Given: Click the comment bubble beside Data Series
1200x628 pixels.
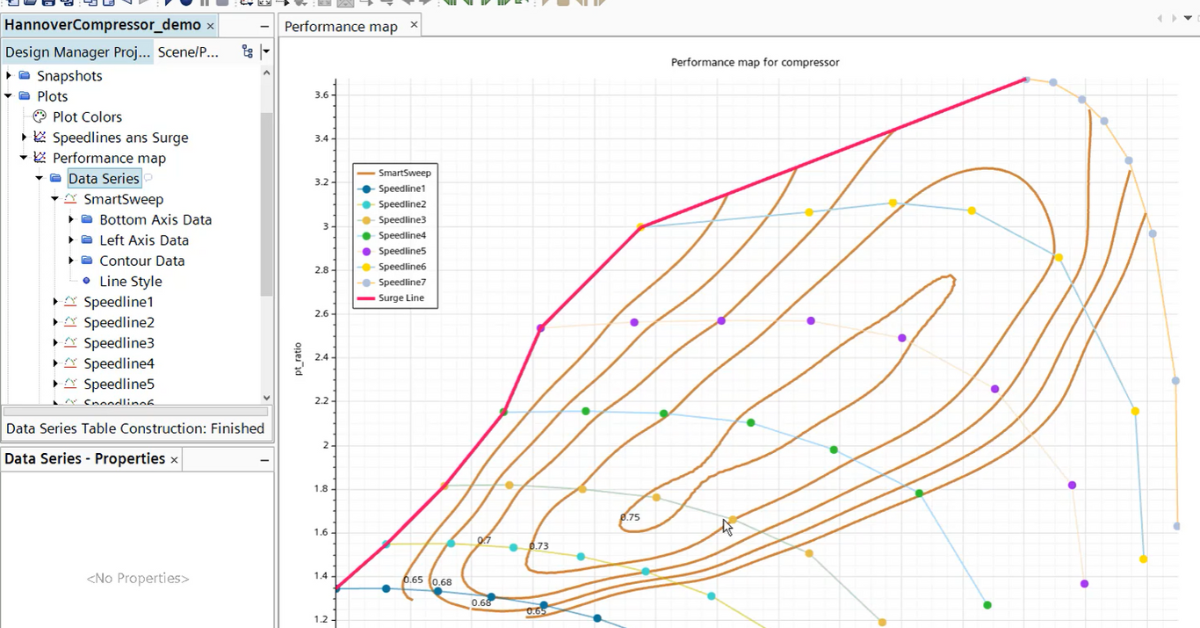Looking at the screenshot, I should tap(147, 178).
